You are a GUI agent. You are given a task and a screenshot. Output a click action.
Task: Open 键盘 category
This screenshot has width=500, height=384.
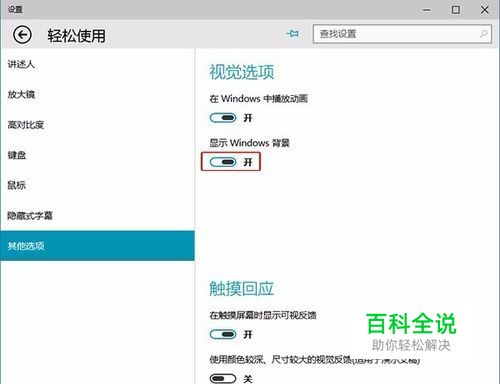[97, 155]
